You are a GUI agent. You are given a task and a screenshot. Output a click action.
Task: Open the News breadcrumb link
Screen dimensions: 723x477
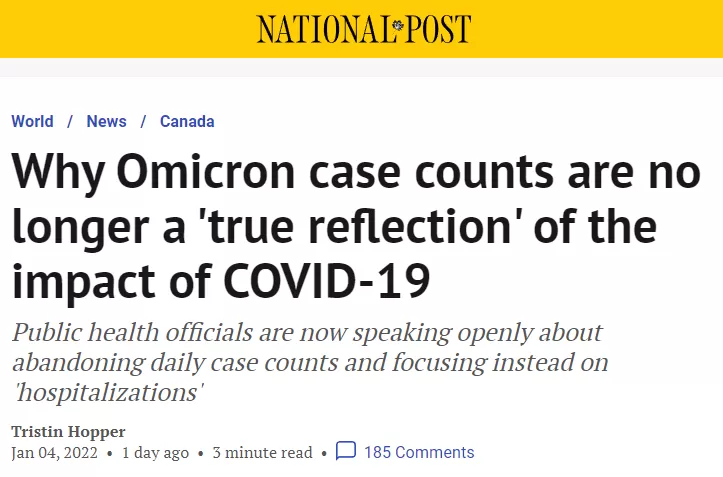107,121
